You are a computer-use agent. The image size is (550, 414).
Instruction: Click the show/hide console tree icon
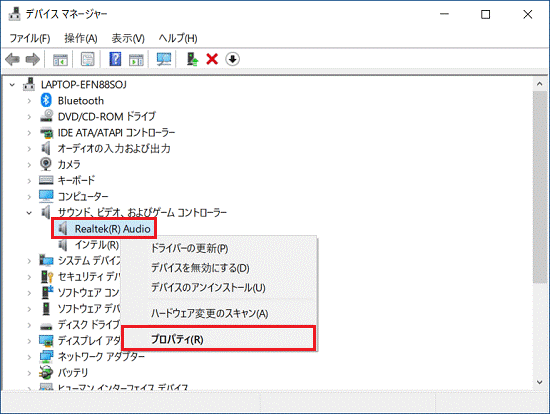(60, 59)
